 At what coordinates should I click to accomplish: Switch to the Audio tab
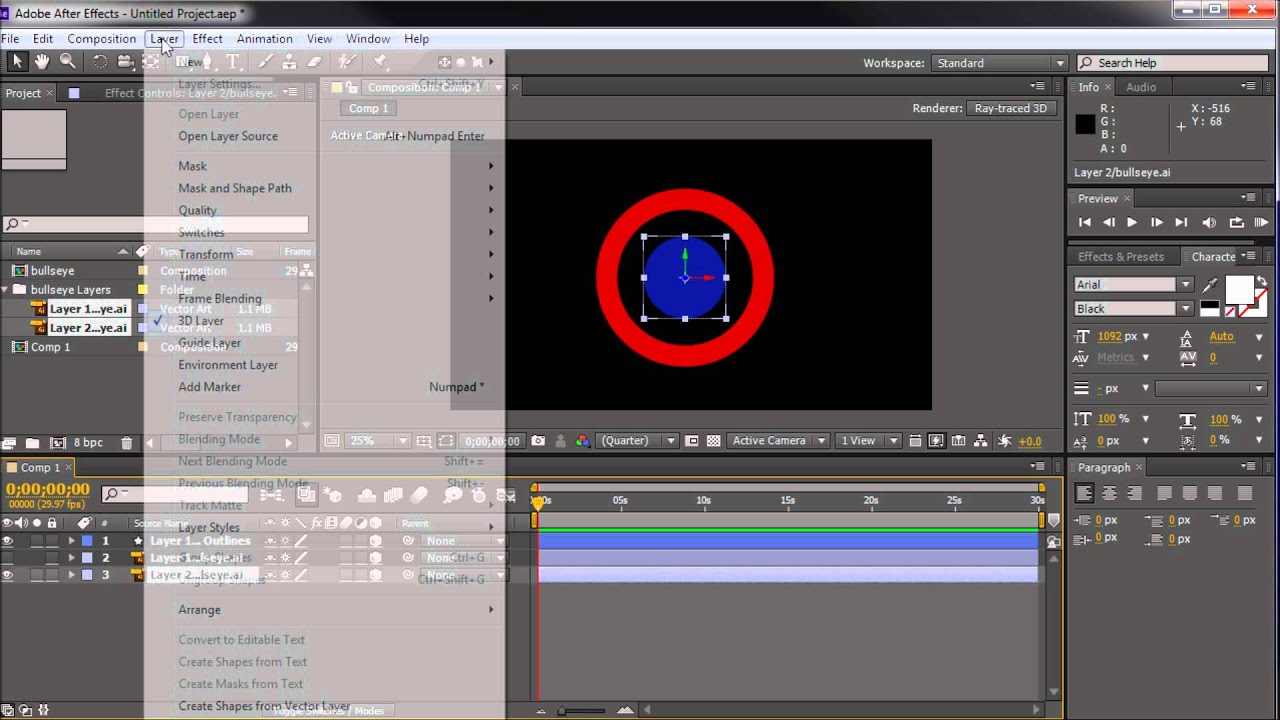click(x=1141, y=87)
